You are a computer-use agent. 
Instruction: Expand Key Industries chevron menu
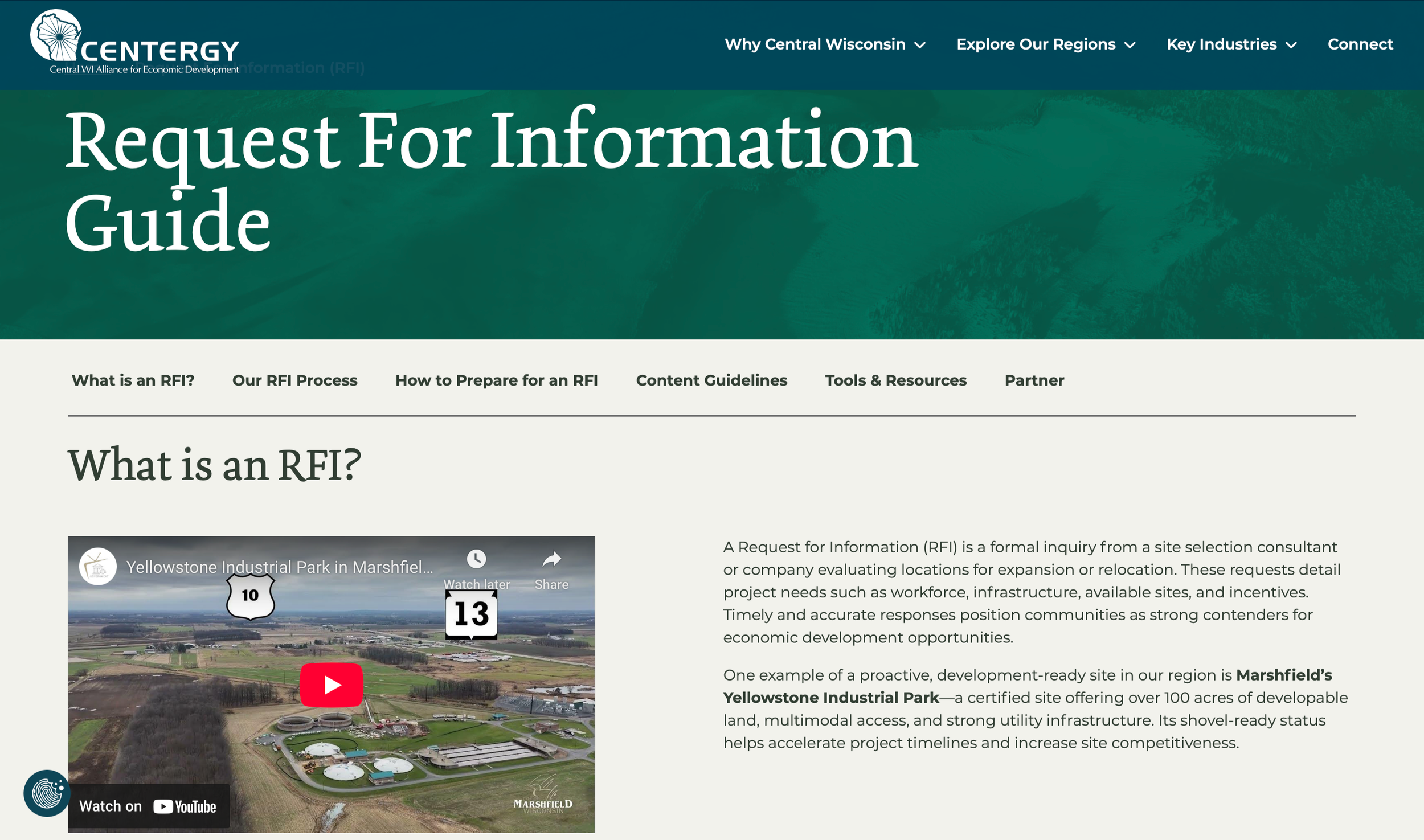(1291, 45)
